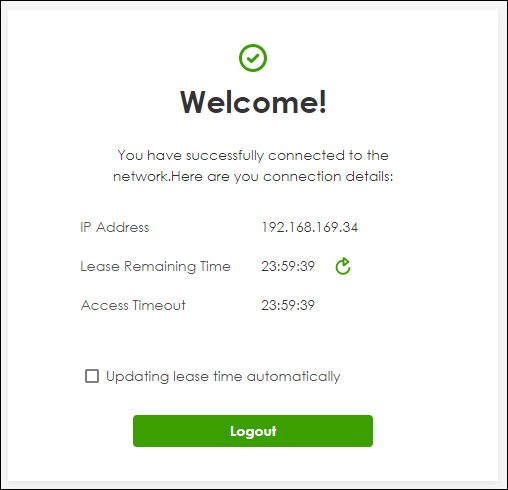508x490 pixels.
Task: Tick the empty square box beside Updating
Action: point(92,376)
